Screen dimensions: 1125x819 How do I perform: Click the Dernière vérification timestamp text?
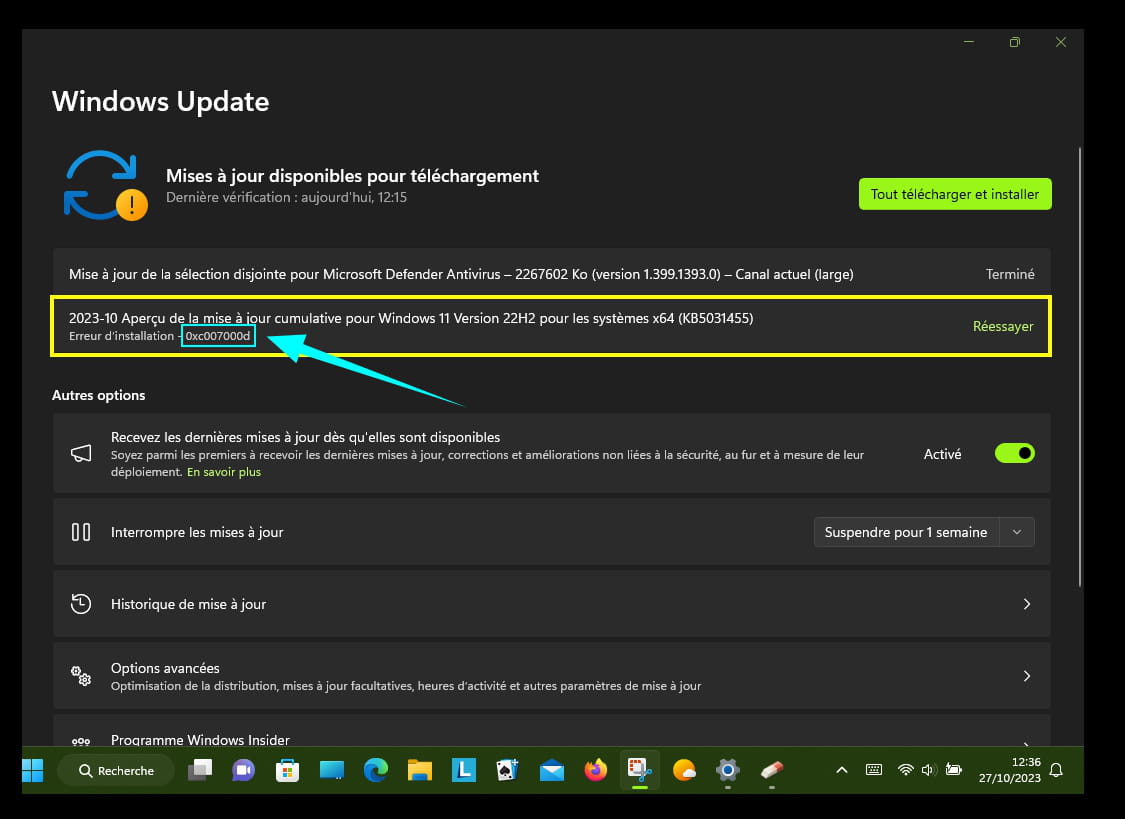point(286,197)
